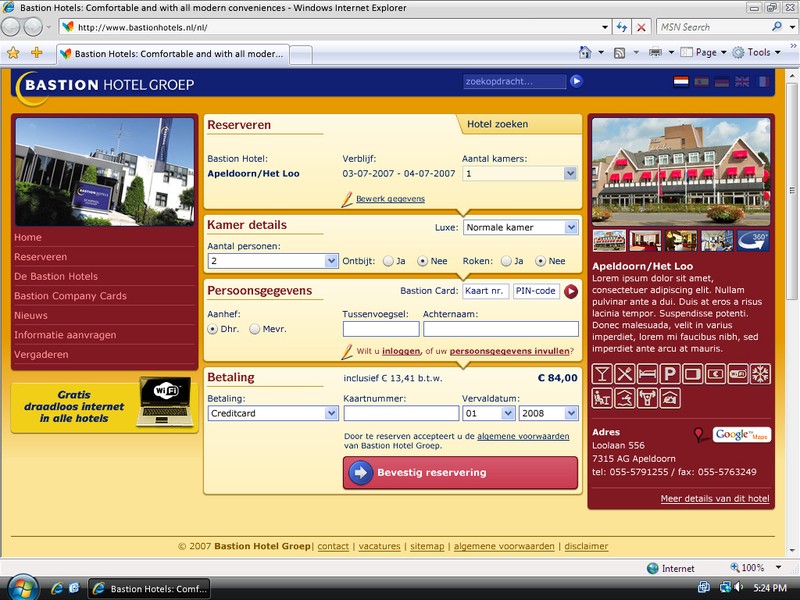Click the parking facility icon
This screenshot has height=600, width=800.
(669, 374)
